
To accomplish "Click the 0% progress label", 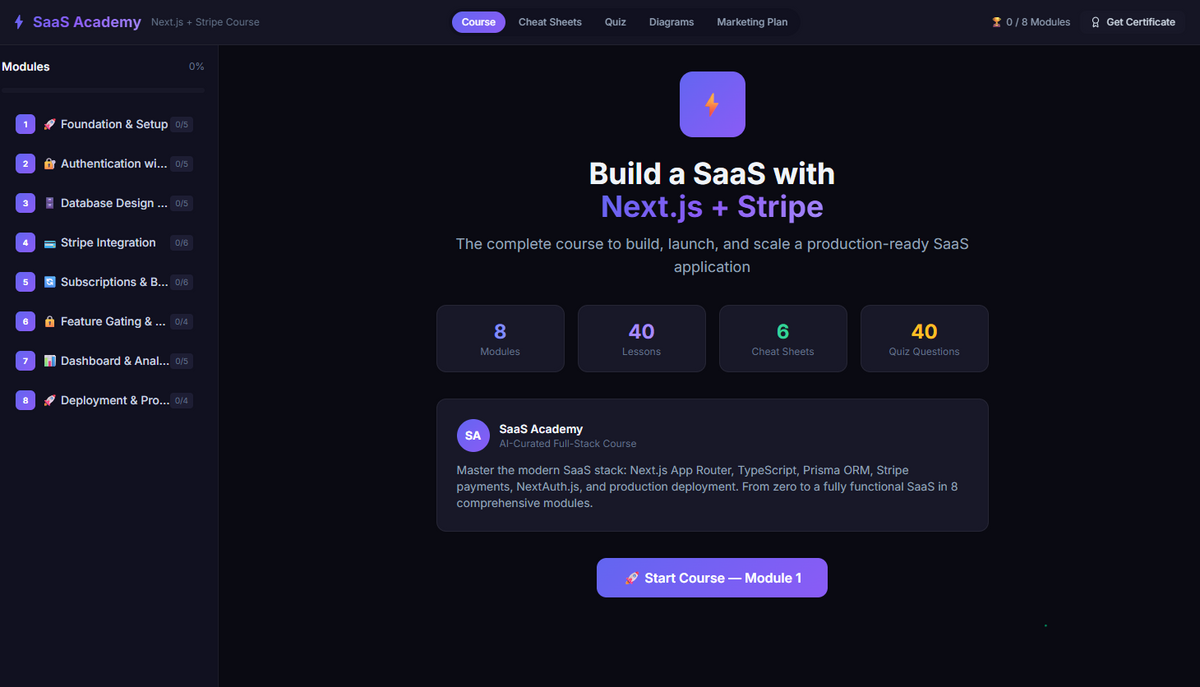I will tap(196, 67).
